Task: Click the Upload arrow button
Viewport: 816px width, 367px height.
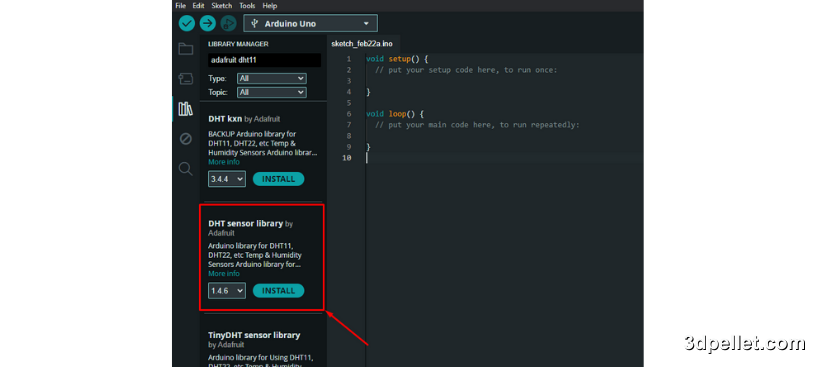Action: point(208,23)
